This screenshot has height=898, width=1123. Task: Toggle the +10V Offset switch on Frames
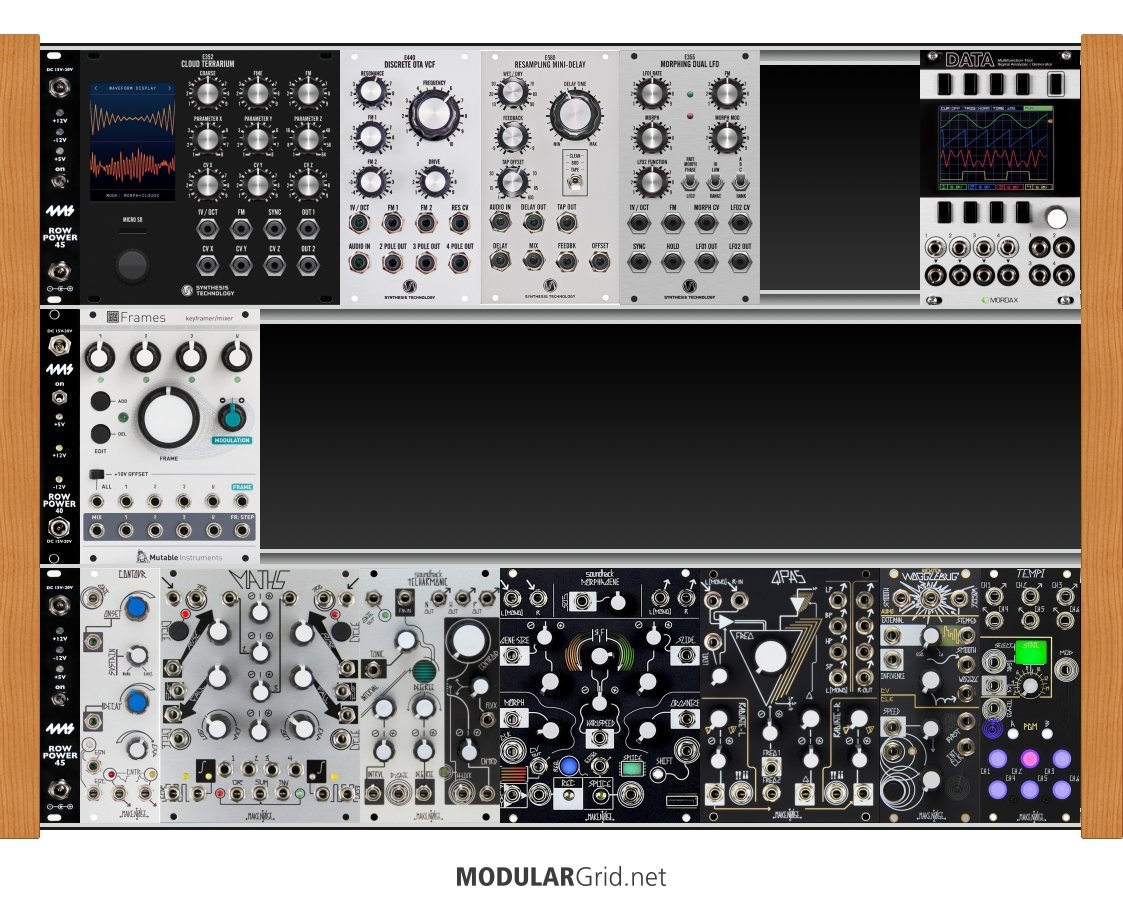click(x=96, y=474)
